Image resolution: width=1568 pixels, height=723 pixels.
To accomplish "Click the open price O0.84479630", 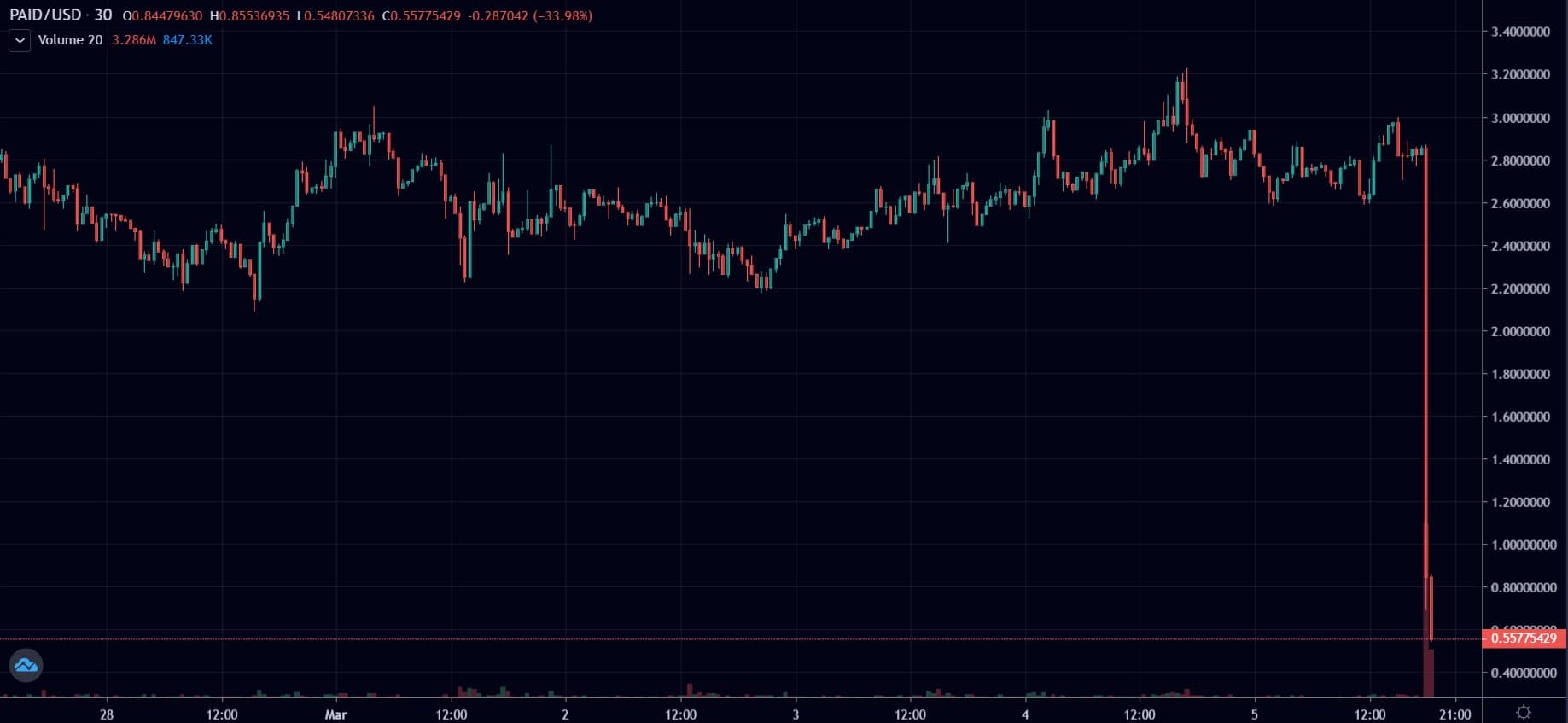I will [x=162, y=16].
